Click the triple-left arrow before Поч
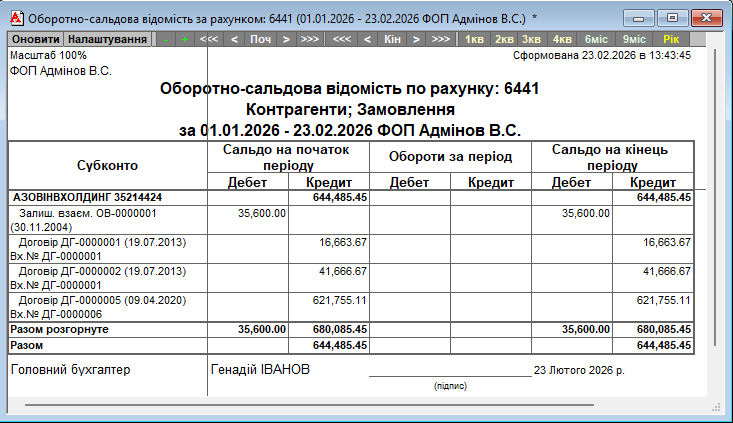 coord(209,39)
